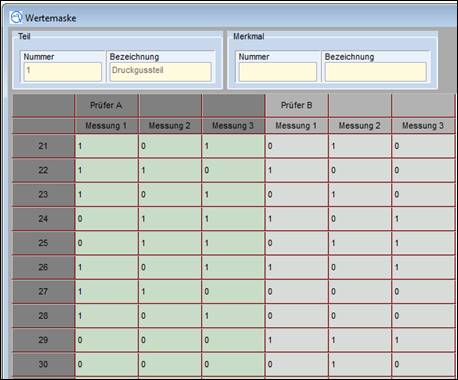
Task: Click the Teil Nummer input field
Action: (63, 72)
